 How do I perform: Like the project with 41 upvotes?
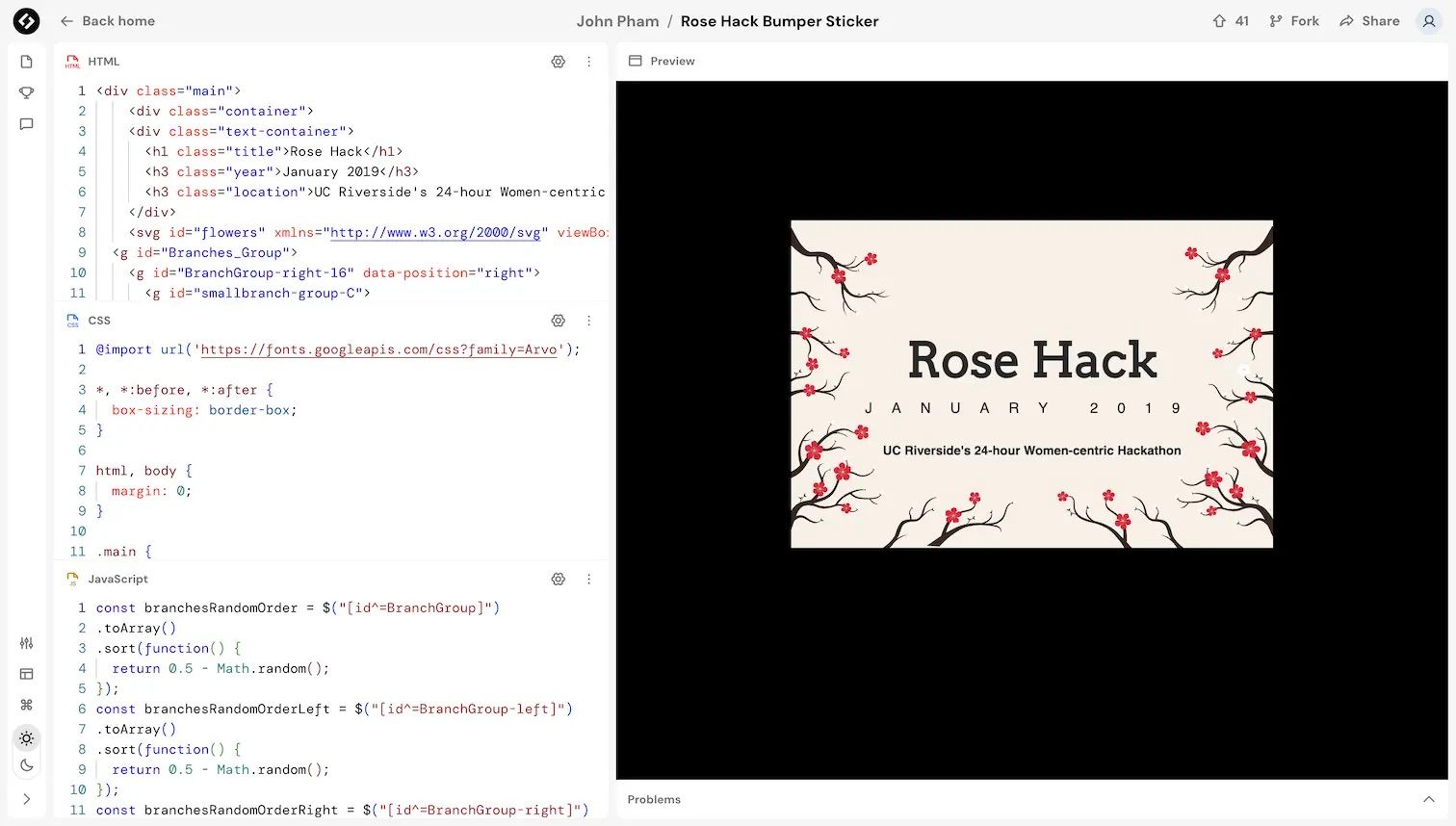(x=1230, y=20)
